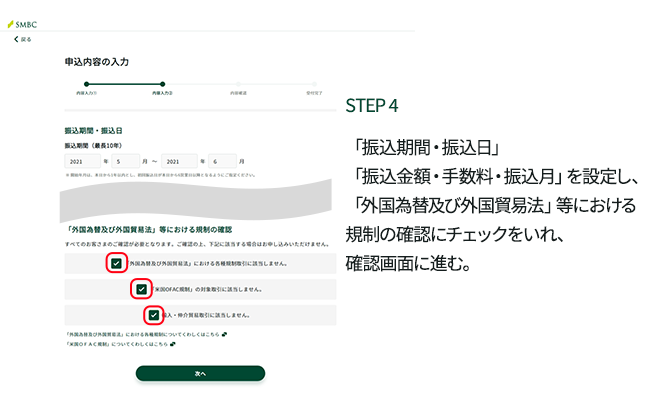The height and width of the screenshot is (400, 648).
Task: Click the start month field showing 5
Action: click(x=126, y=161)
